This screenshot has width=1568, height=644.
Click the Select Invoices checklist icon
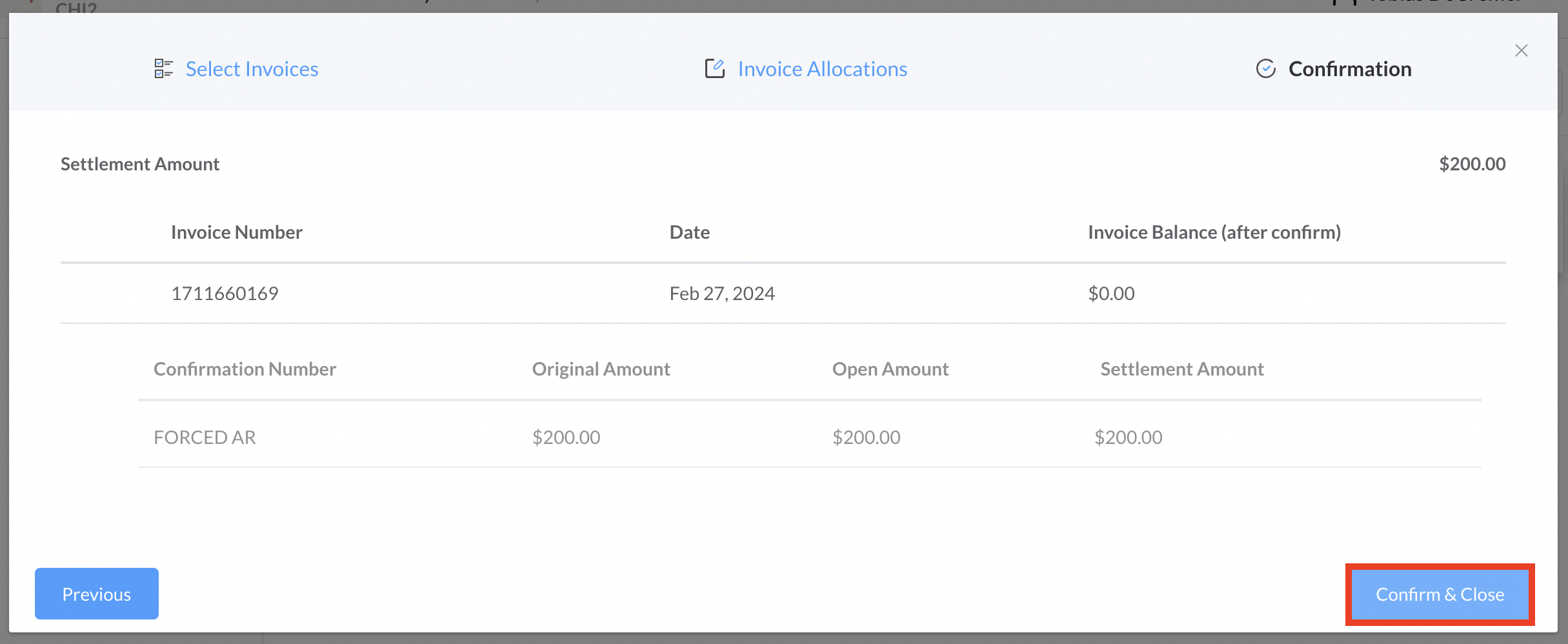tap(163, 68)
